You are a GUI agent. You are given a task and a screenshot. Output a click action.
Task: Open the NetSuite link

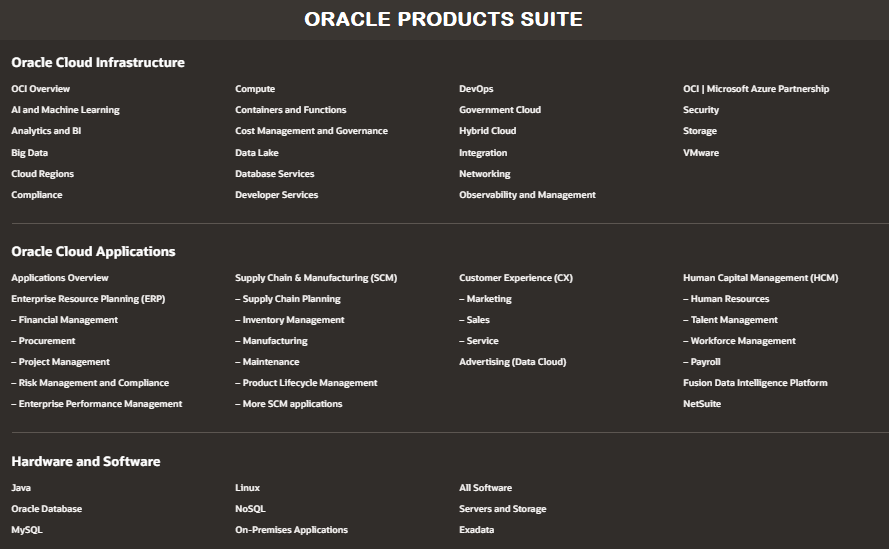coord(702,404)
